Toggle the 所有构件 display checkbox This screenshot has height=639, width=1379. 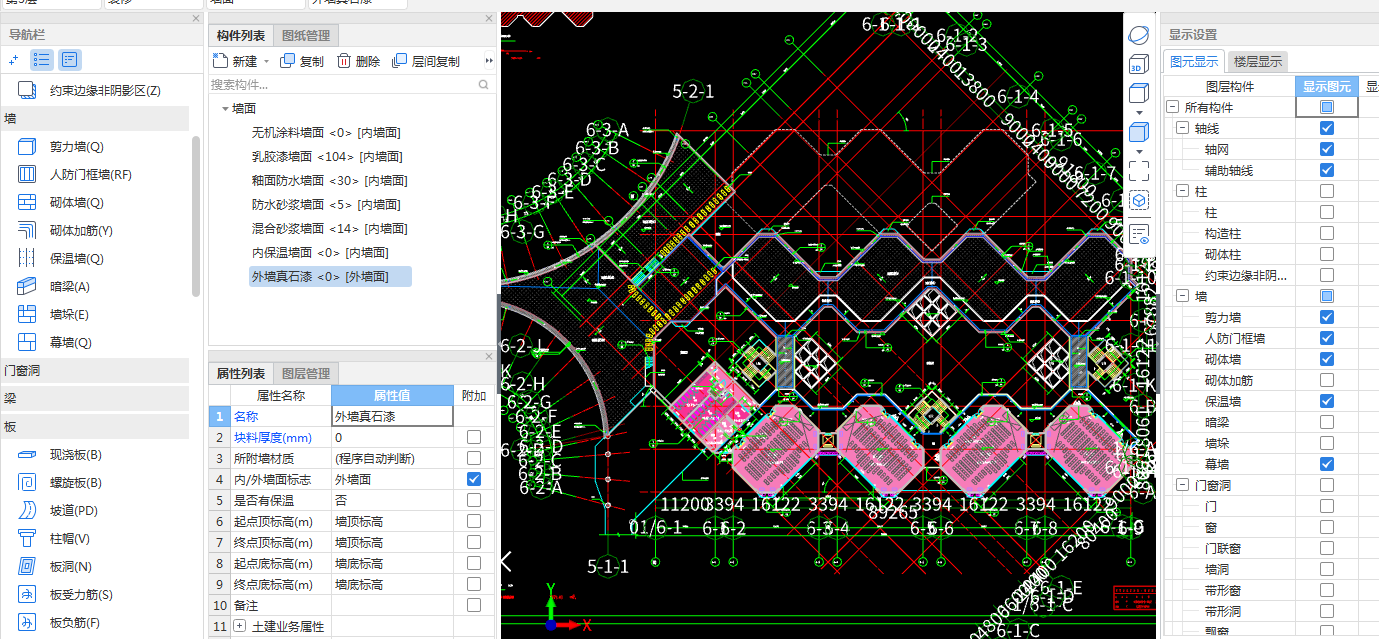(1327, 107)
